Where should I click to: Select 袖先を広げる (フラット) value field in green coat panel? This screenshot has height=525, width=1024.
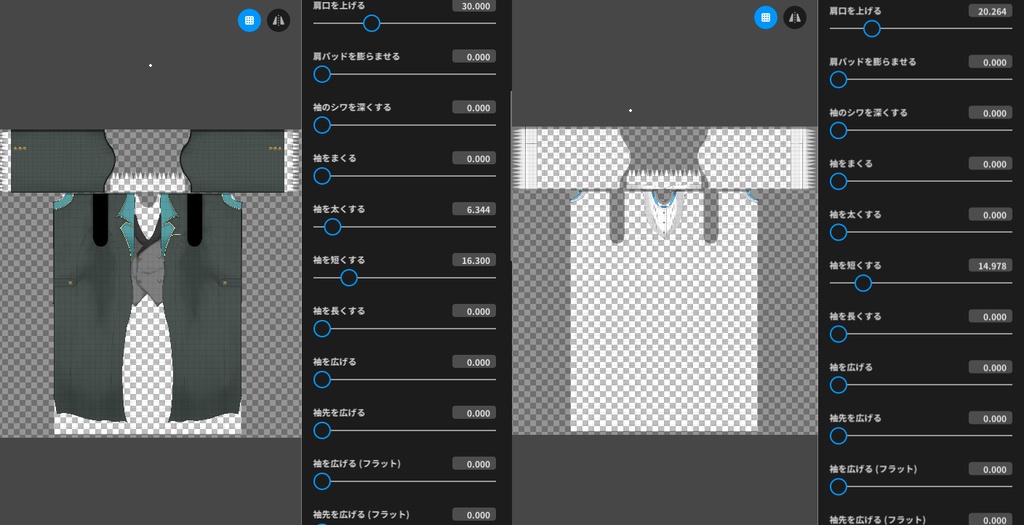pos(474,515)
